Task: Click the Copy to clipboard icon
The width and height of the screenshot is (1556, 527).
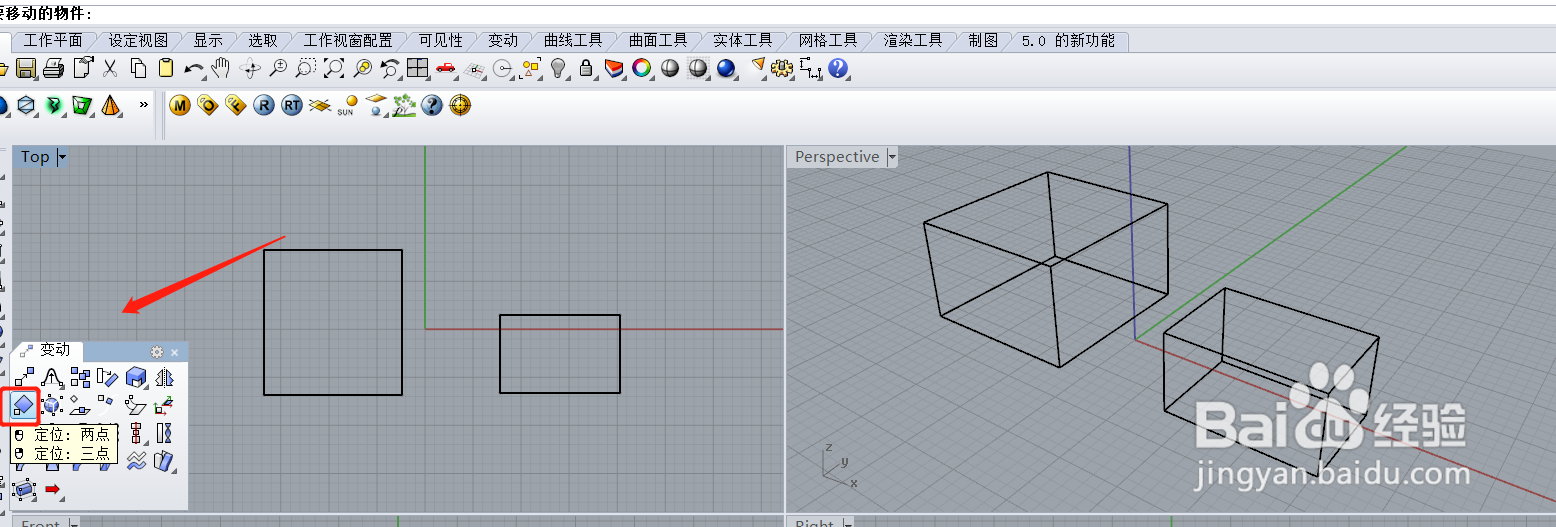Action: pos(138,68)
